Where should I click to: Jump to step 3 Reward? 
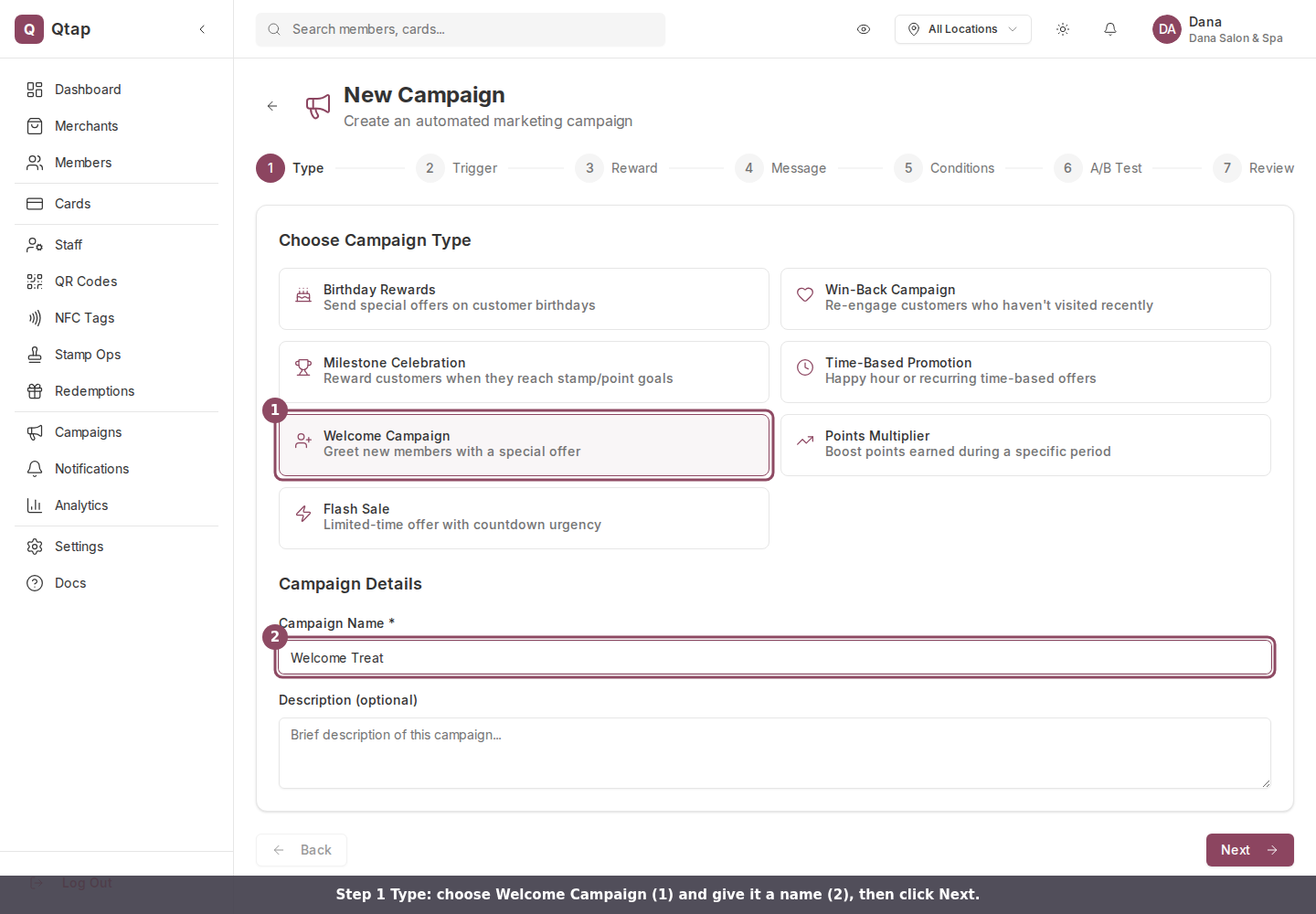617,168
